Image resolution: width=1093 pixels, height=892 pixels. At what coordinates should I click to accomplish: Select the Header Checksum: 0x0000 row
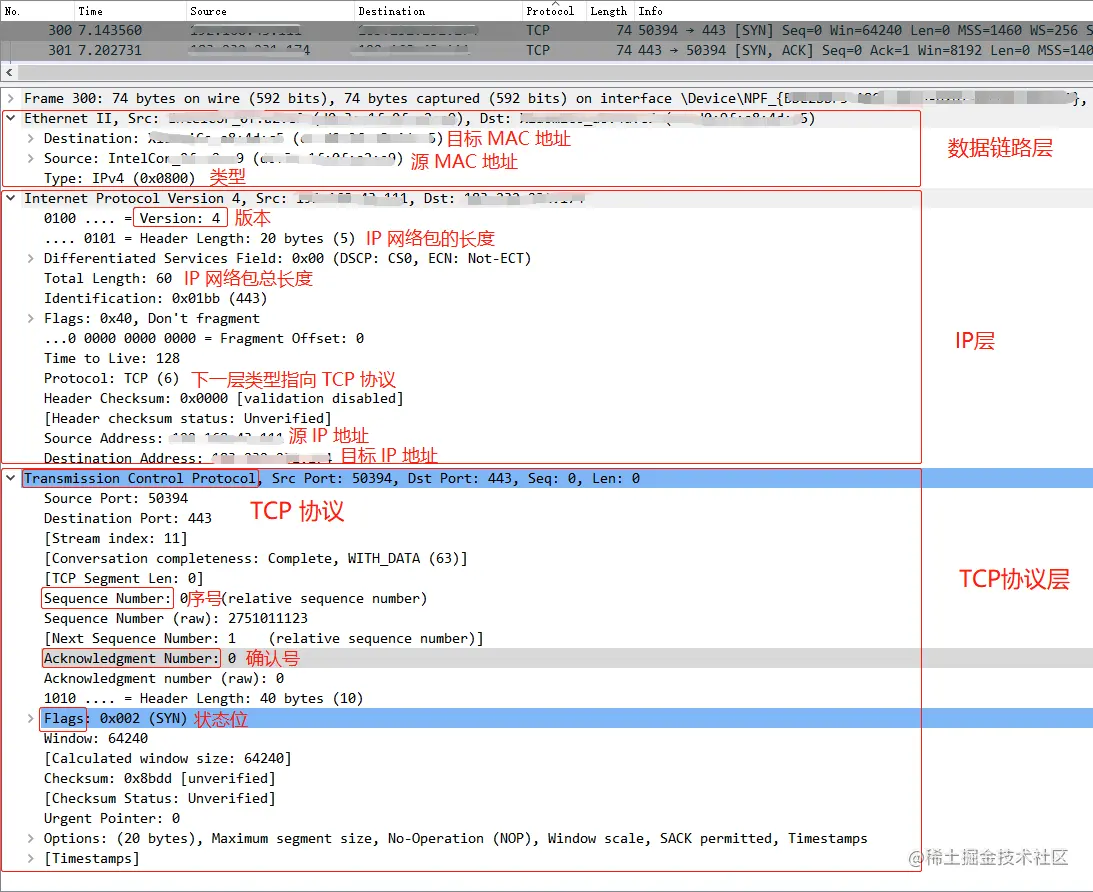click(x=224, y=399)
